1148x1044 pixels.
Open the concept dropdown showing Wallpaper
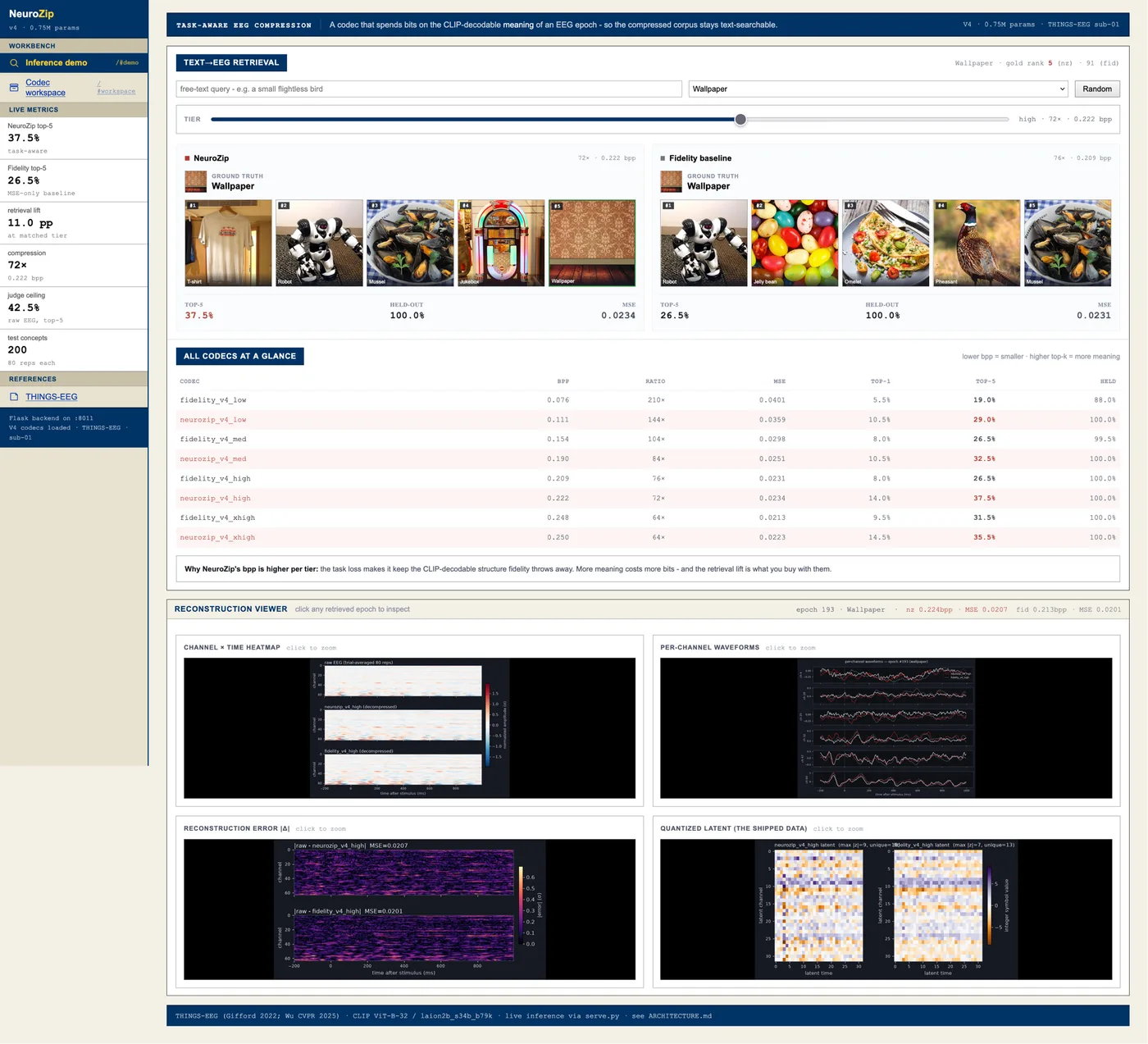tap(878, 89)
